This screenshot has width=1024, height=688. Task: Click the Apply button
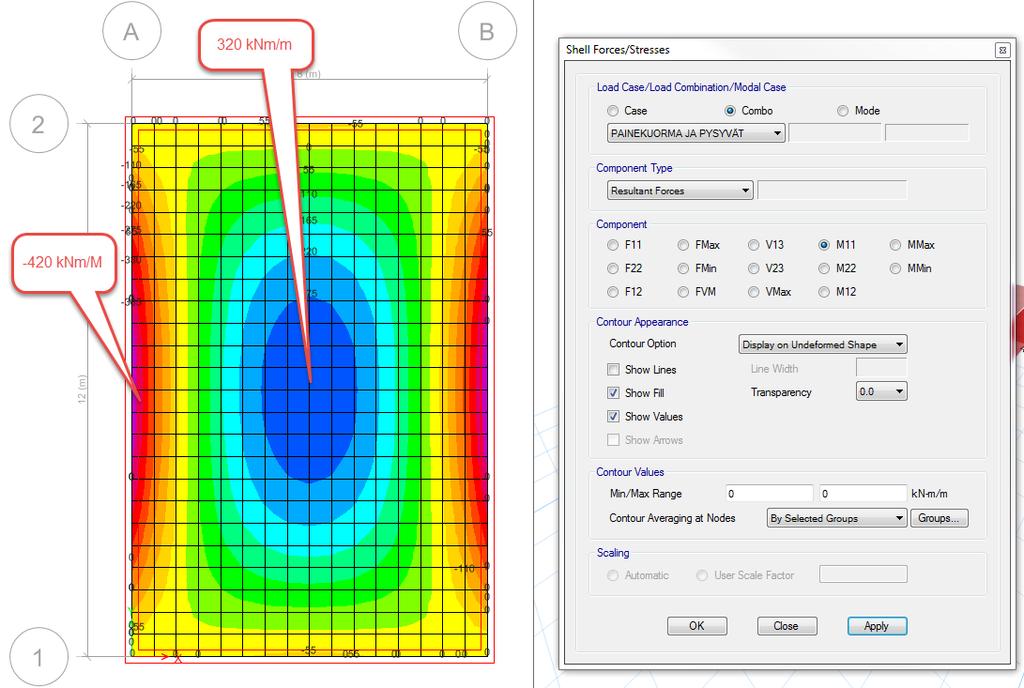[877, 626]
